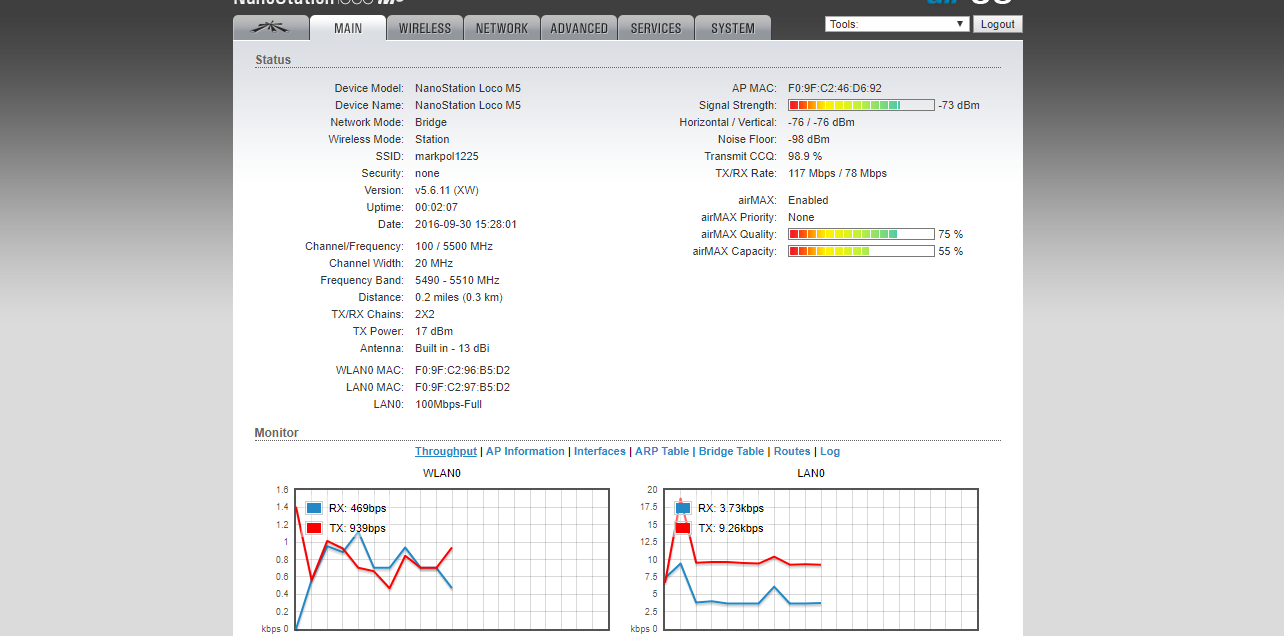Click the TX/RX Chains value 2X2

pos(425,314)
